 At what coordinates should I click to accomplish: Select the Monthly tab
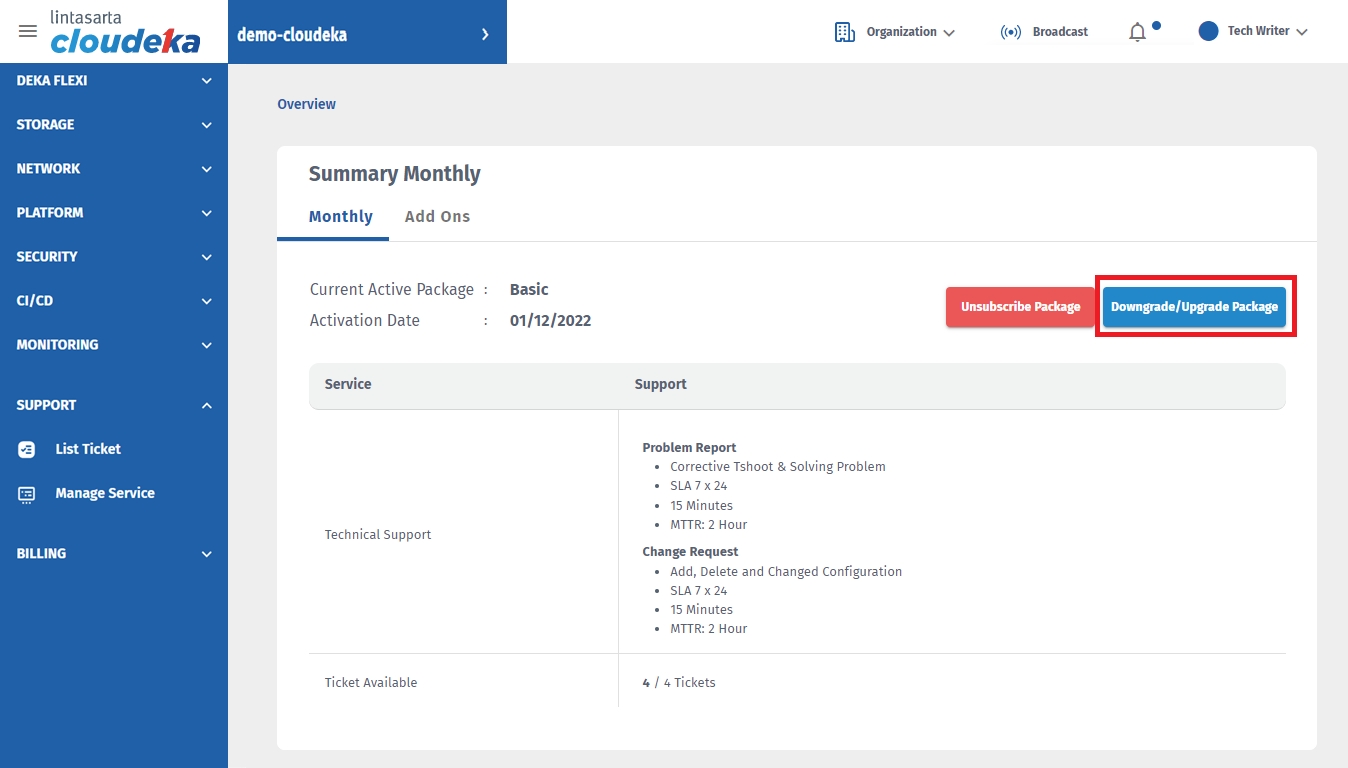click(340, 217)
